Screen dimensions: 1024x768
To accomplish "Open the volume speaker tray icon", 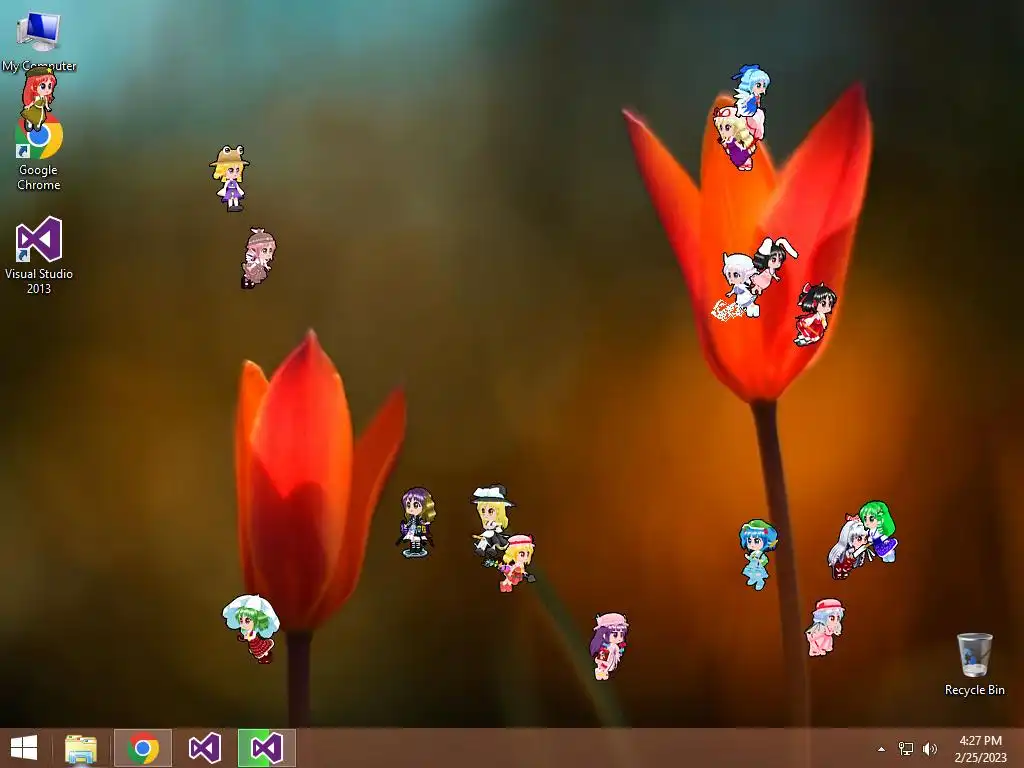I will (x=929, y=749).
